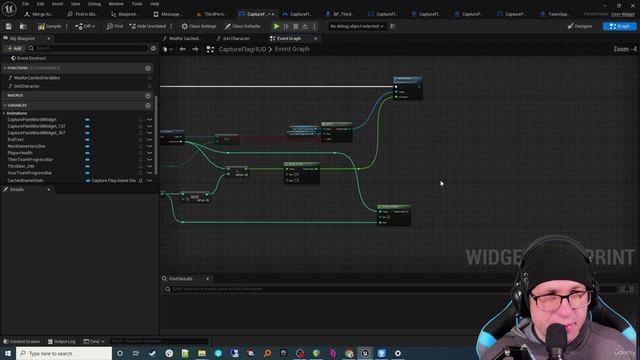Image resolution: width=640 pixels, height=360 pixels.
Task: Expand the Animations category
Action: pos(4,113)
